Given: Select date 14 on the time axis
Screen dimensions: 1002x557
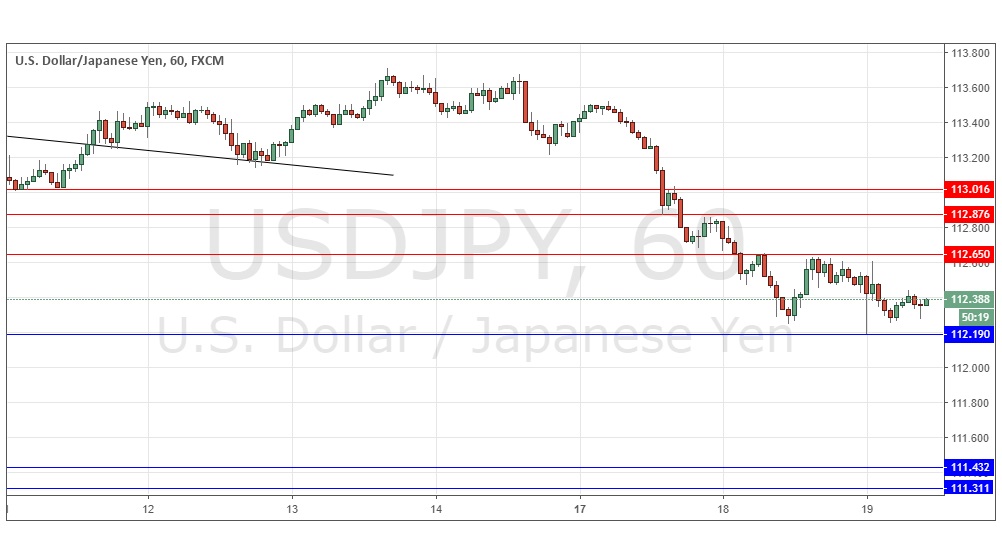Looking at the screenshot, I should point(436,510).
